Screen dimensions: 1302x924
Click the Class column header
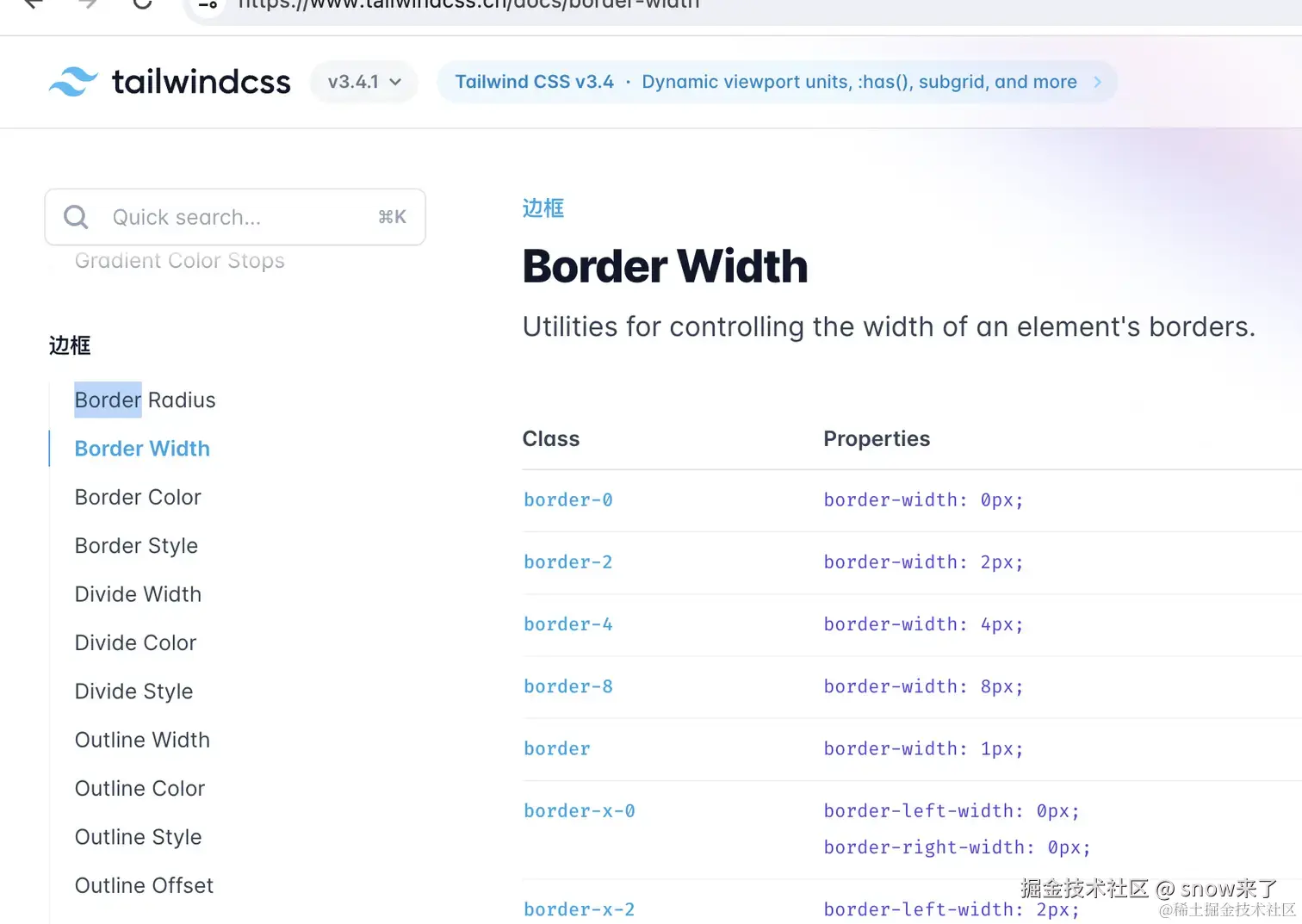(551, 439)
